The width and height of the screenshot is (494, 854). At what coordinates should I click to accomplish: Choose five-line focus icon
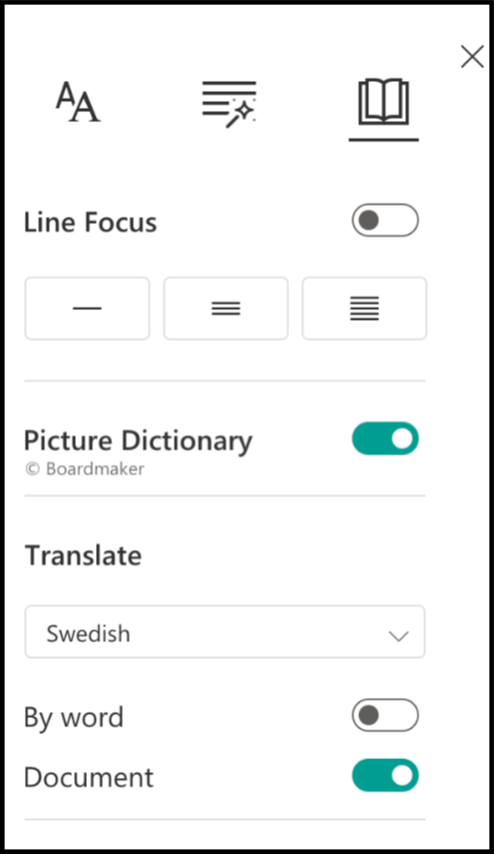coord(364,308)
